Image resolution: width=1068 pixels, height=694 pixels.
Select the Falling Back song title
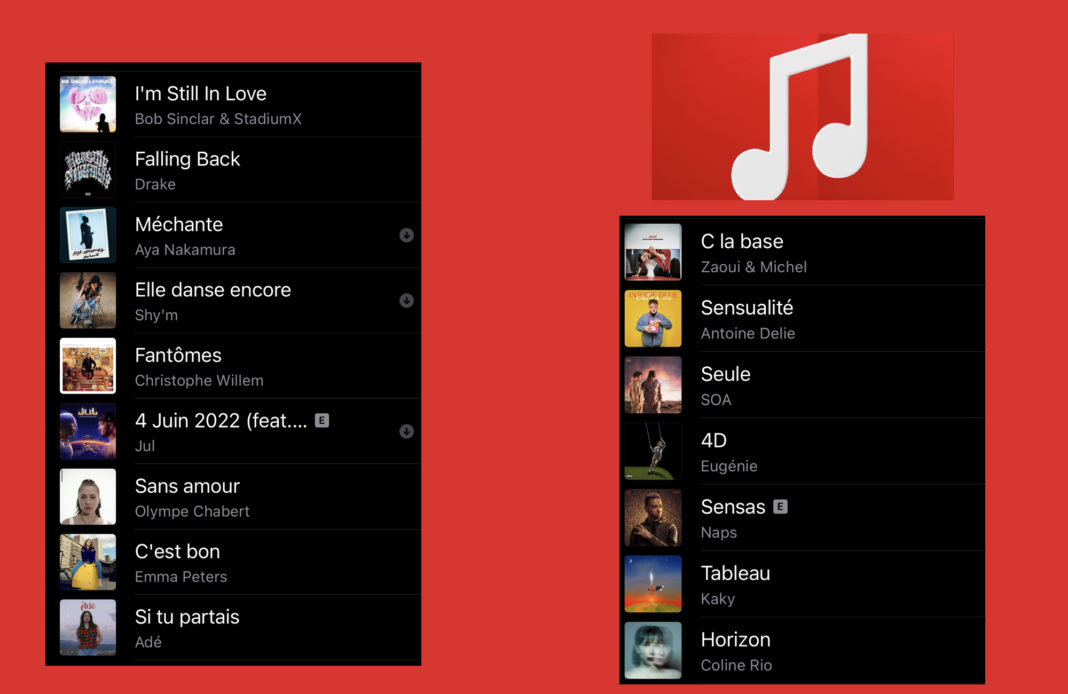(187, 159)
